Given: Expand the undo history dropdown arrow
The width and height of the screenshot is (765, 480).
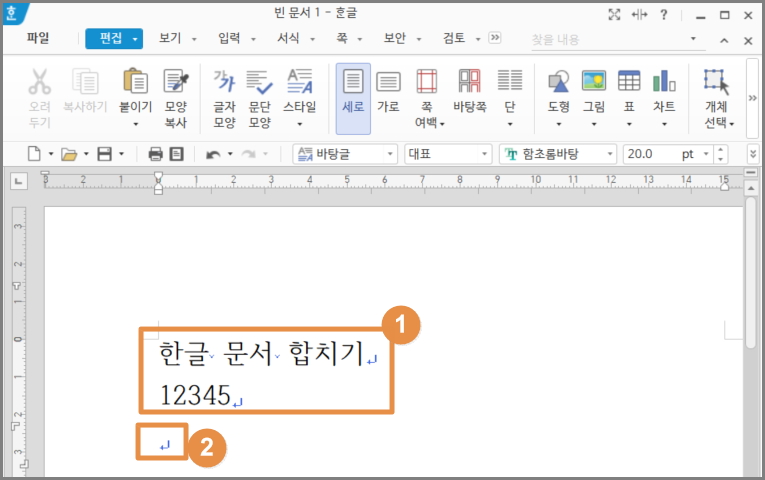Looking at the screenshot, I should 230,155.
